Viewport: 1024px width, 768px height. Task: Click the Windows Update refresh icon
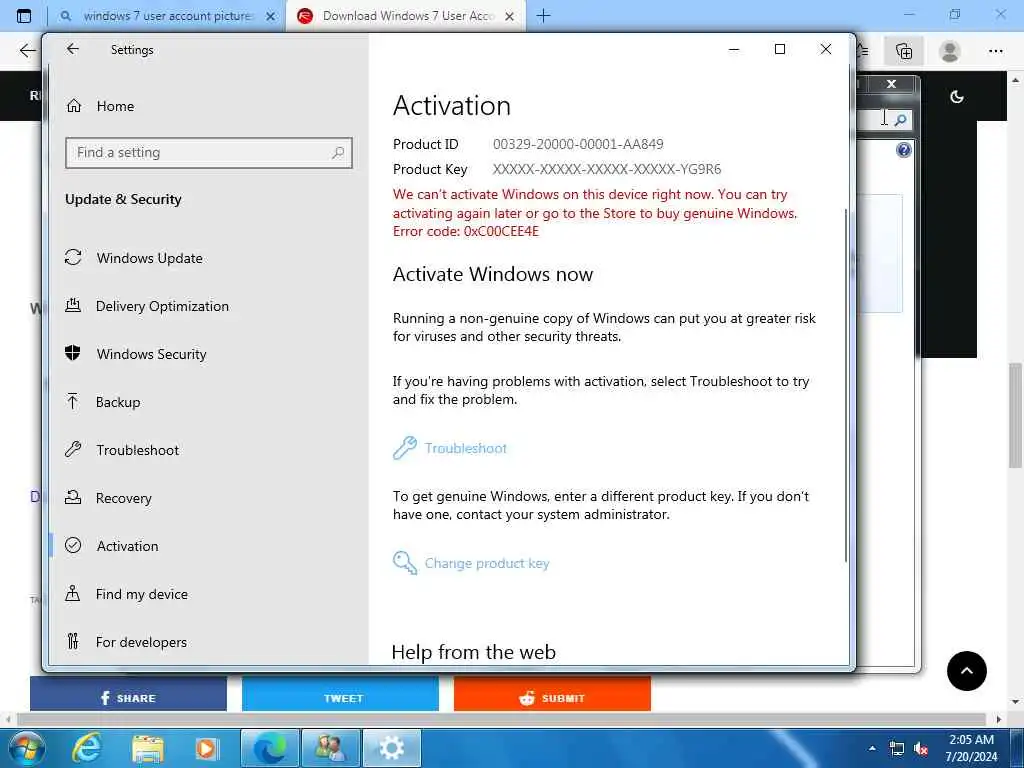click(x=73, y=257)
